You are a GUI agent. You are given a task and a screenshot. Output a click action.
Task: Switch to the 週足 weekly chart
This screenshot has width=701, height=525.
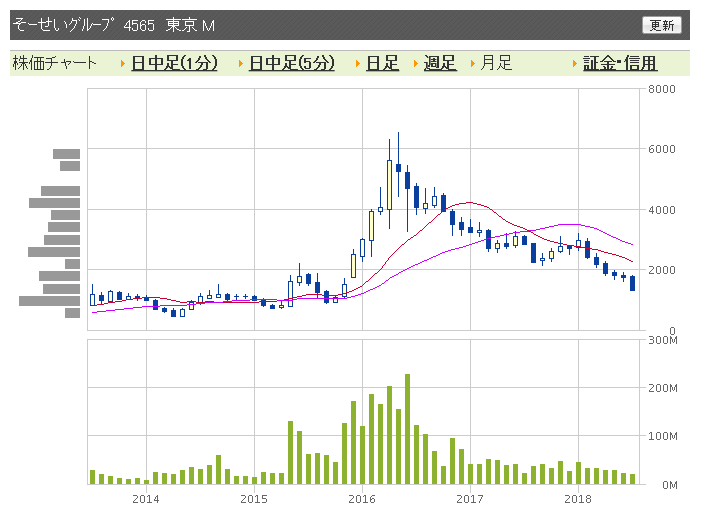coord(440,63)
